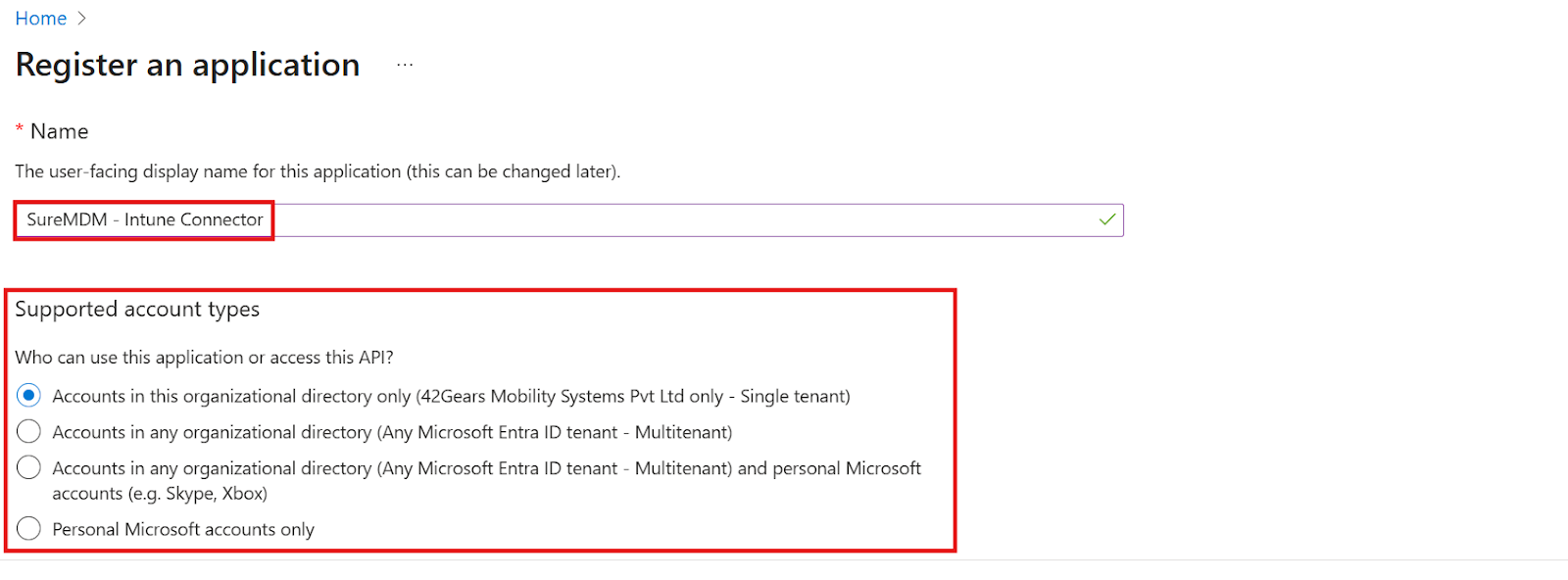Click the 'Name' field label
Image resolution: width=1568 pixels, height=580 pixels.
click(59, 131)
